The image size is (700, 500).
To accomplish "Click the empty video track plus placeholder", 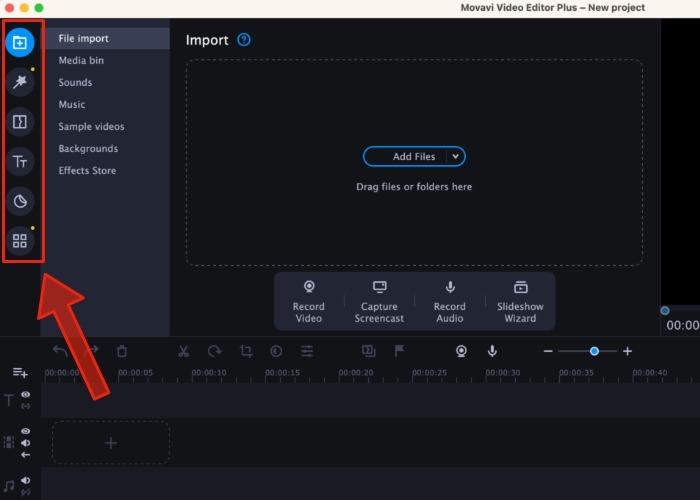I will point(111,443).
